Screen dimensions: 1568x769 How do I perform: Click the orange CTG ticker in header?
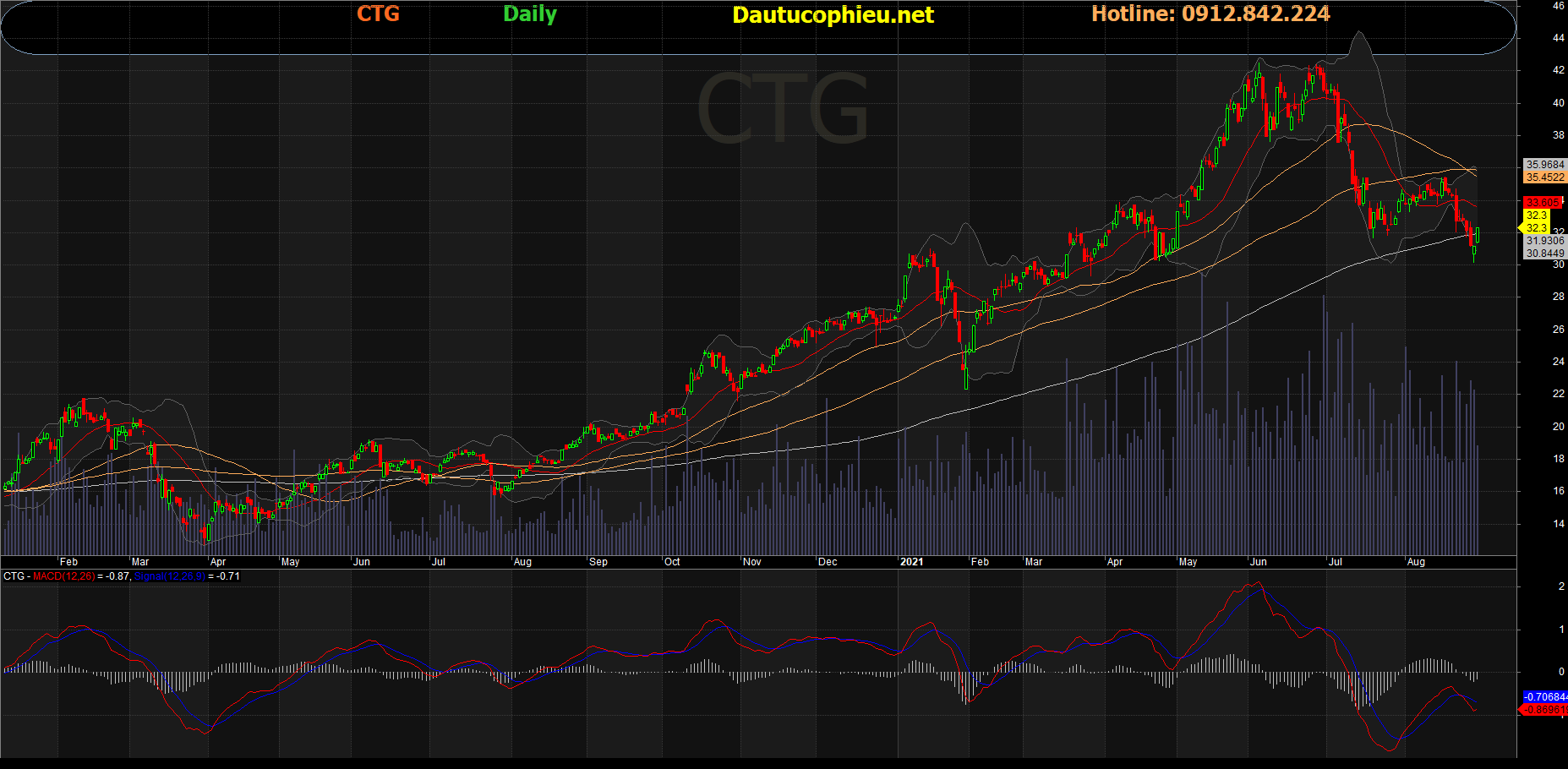pyautogui.click(x=378, y=14)
